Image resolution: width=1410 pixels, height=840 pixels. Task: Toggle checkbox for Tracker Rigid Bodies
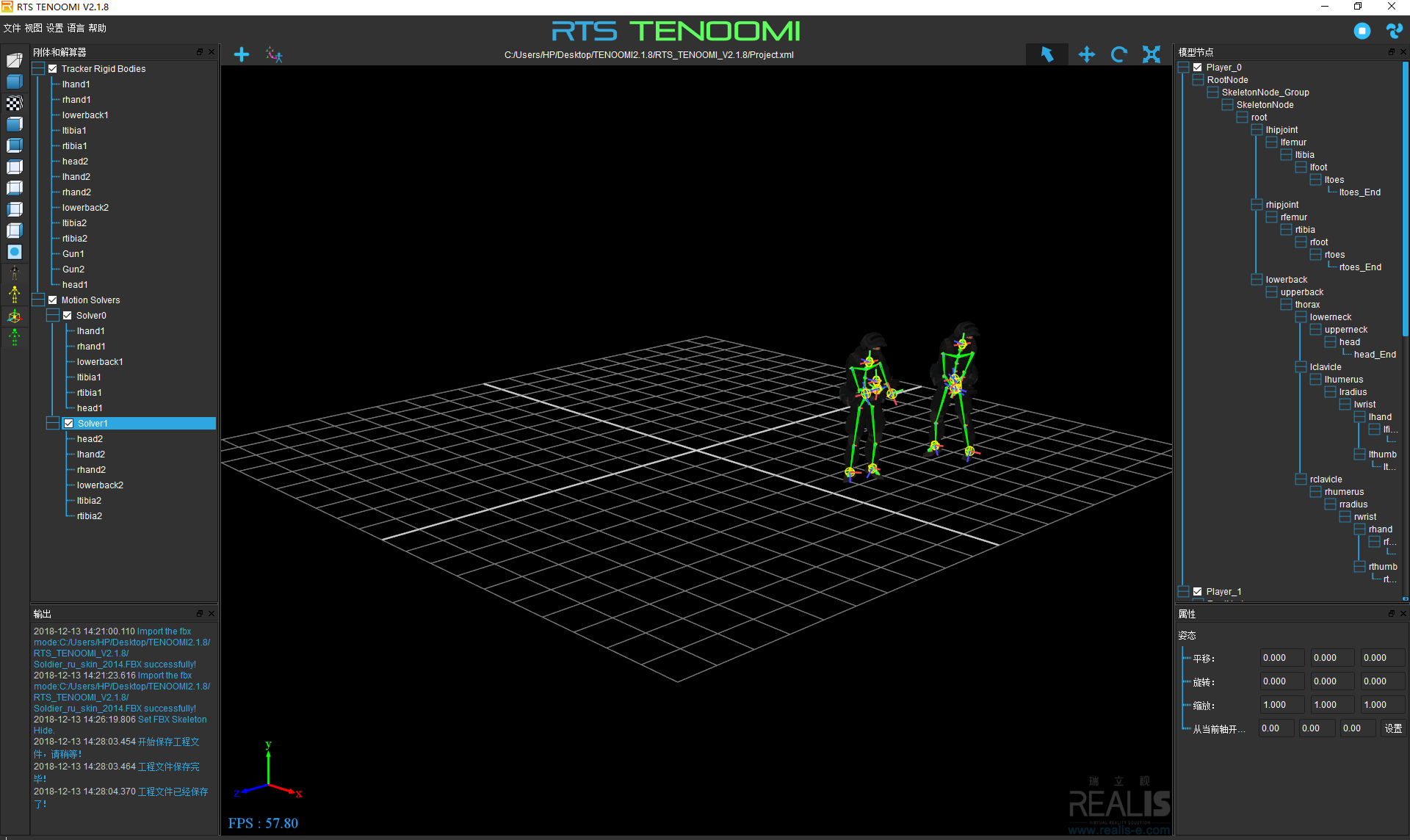[53, 68]
